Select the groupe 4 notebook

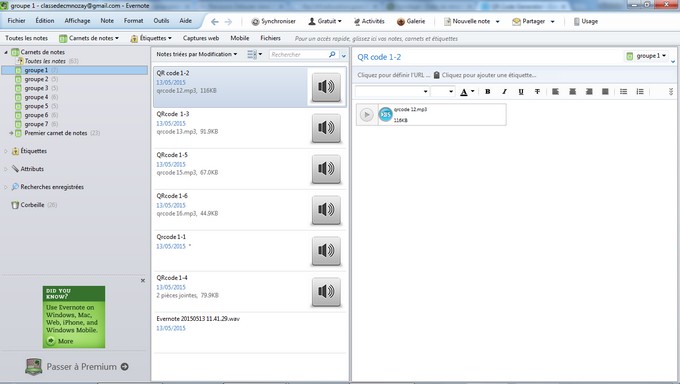pos(36,97)
